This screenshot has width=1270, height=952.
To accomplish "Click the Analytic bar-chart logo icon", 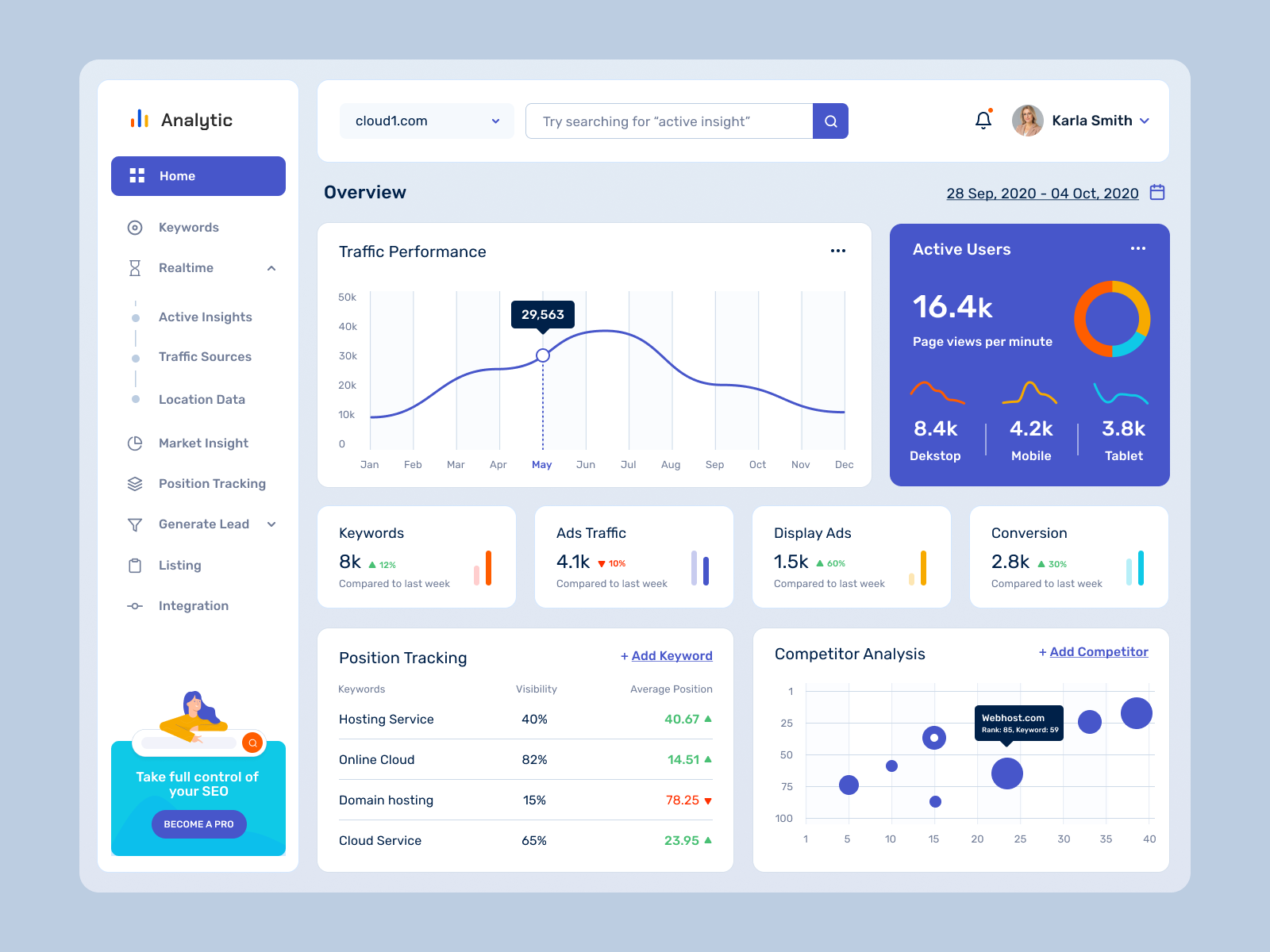I will pyautogui.click(x=140, y=119).
